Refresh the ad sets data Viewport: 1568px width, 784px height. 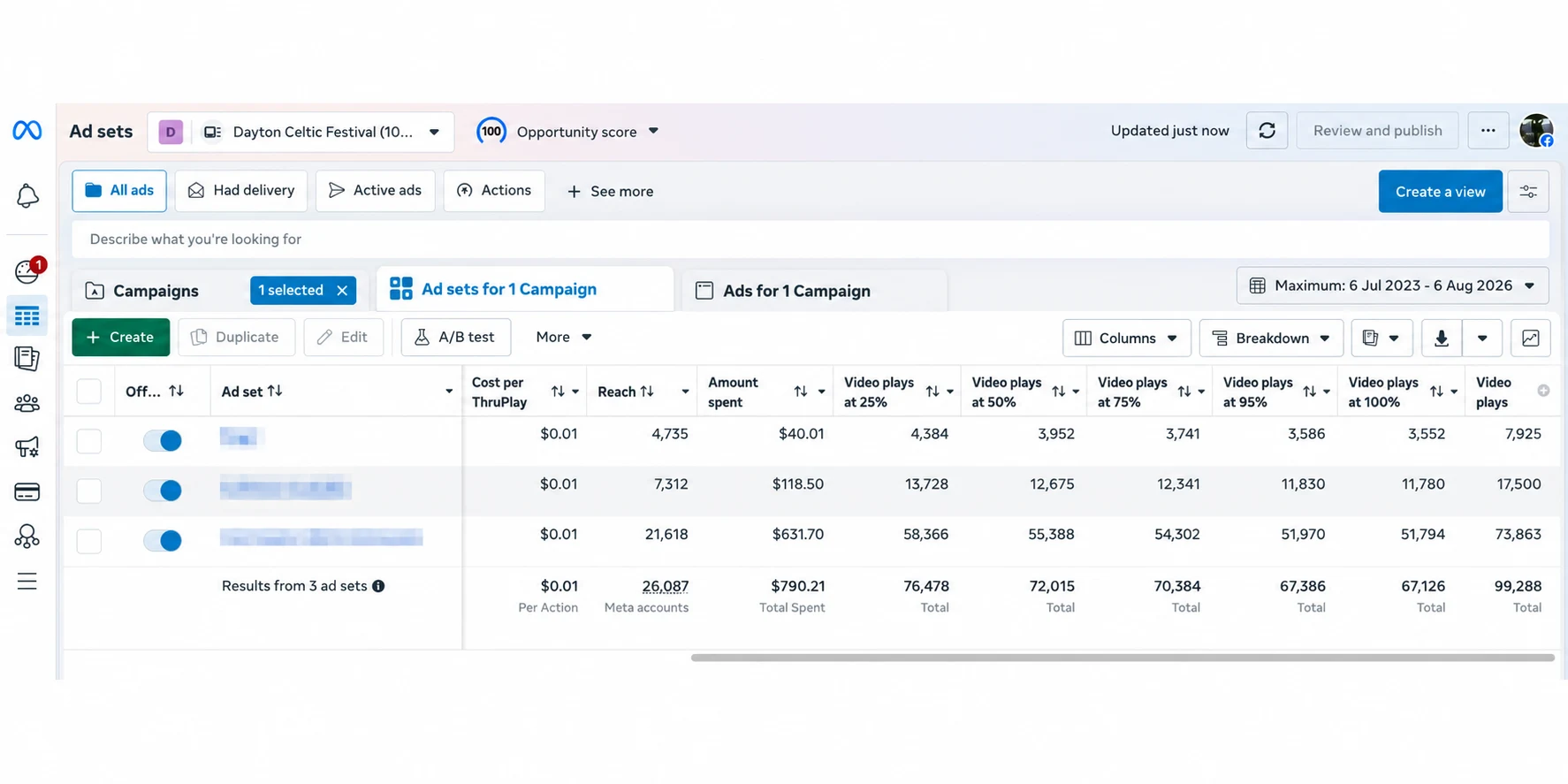coord(1267,131)
